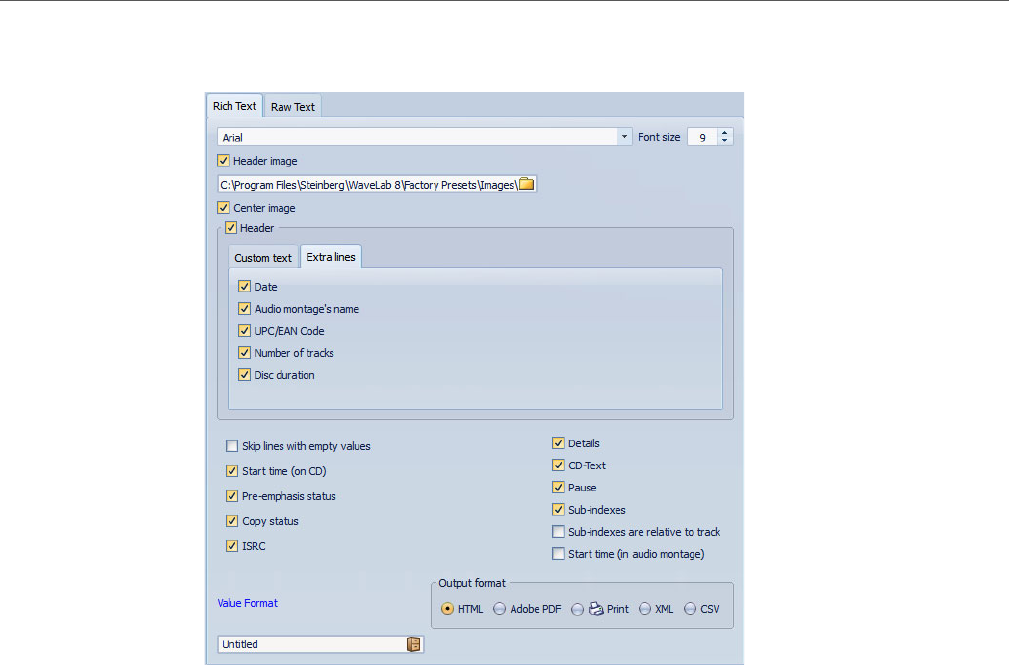
Task: Toggle the ISRC checkbox
Action: pos(232,546)
